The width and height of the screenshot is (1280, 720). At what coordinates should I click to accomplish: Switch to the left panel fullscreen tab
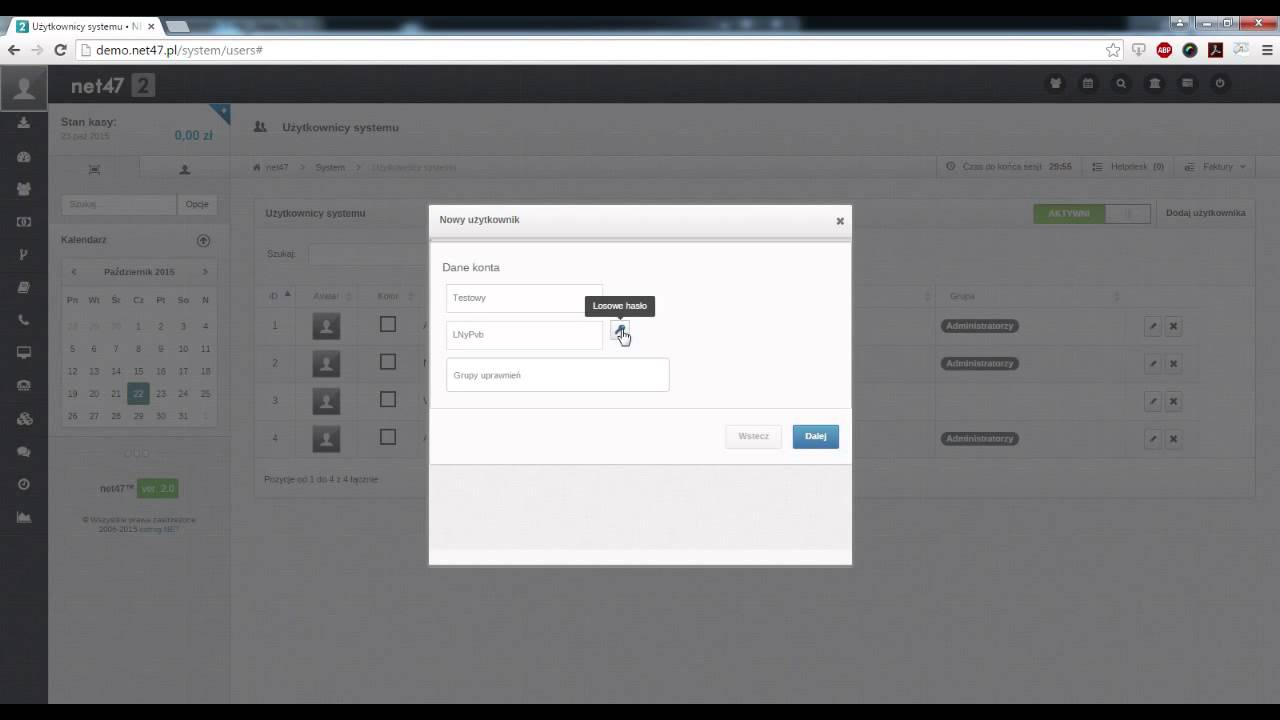click(95, 169)
